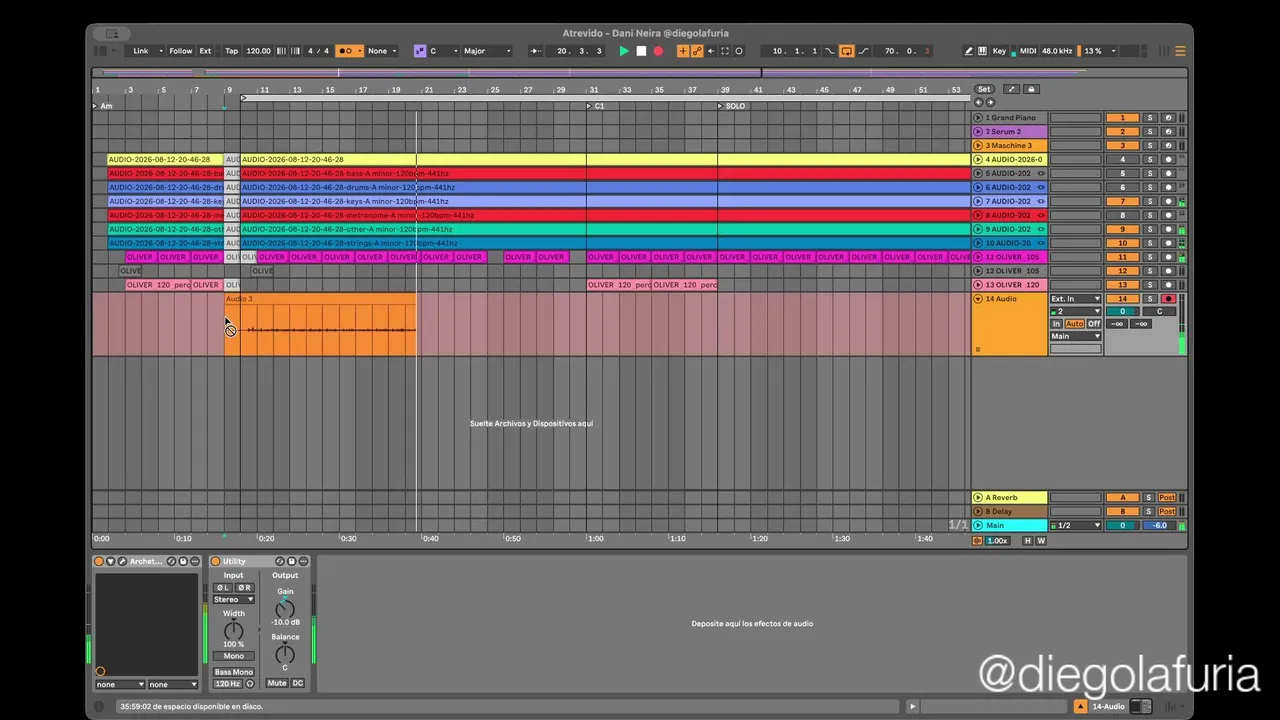Click the MIDI arrangement overdub plus icon
The image size is (1280, 720).
(x=683, y=51)
